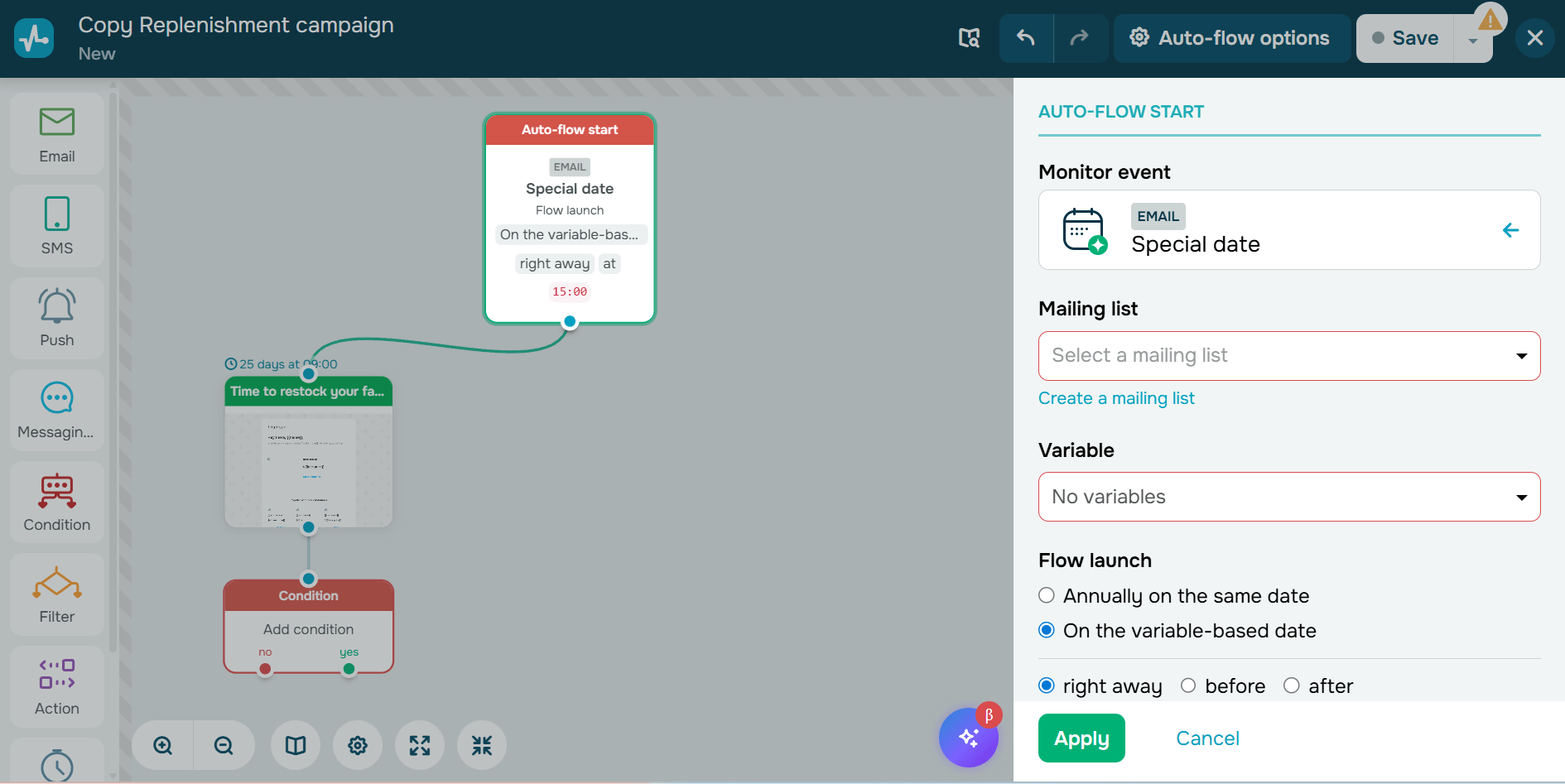Open the beta AI assistant button
Screen dimensions: 1565x784
click(x=969, y=737)
